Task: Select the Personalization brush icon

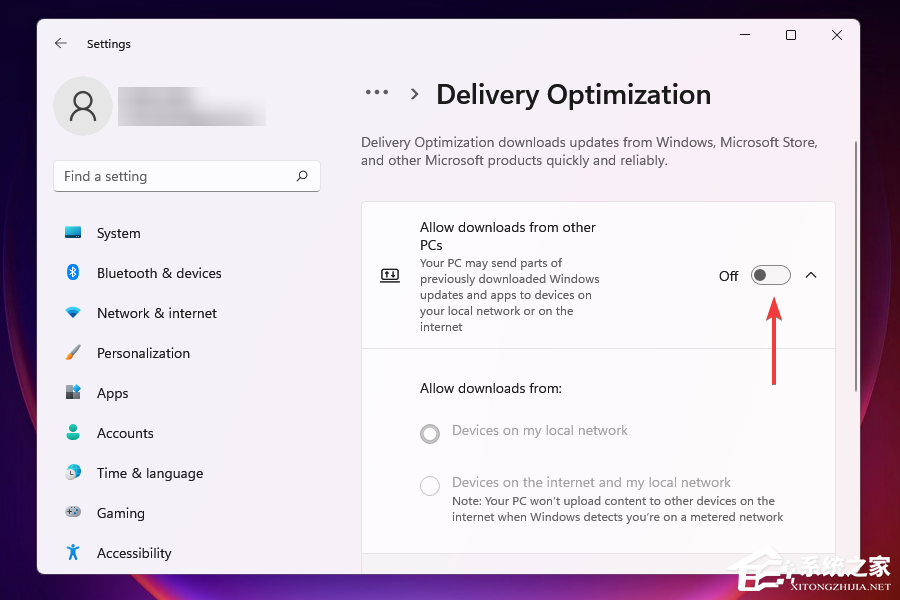Action: coord(73,353)
